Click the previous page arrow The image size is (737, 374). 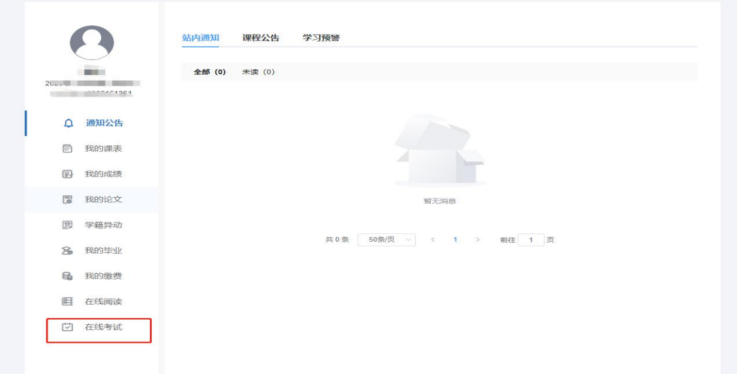pos(433,240)
